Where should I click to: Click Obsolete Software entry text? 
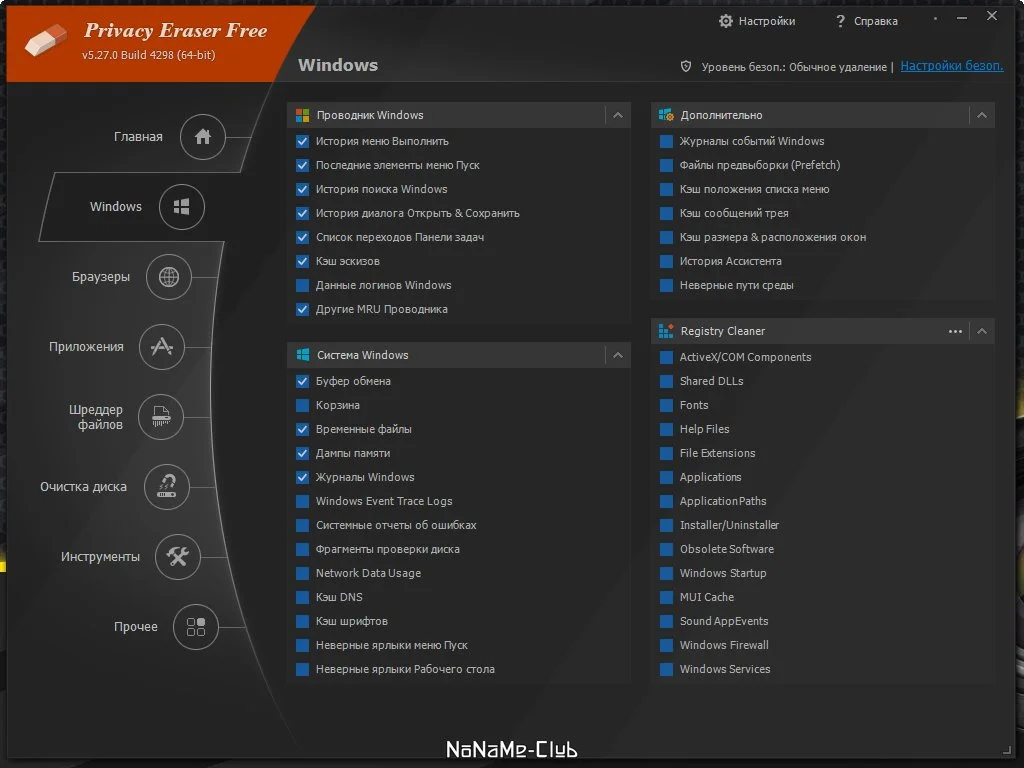(x=727, y=549)
